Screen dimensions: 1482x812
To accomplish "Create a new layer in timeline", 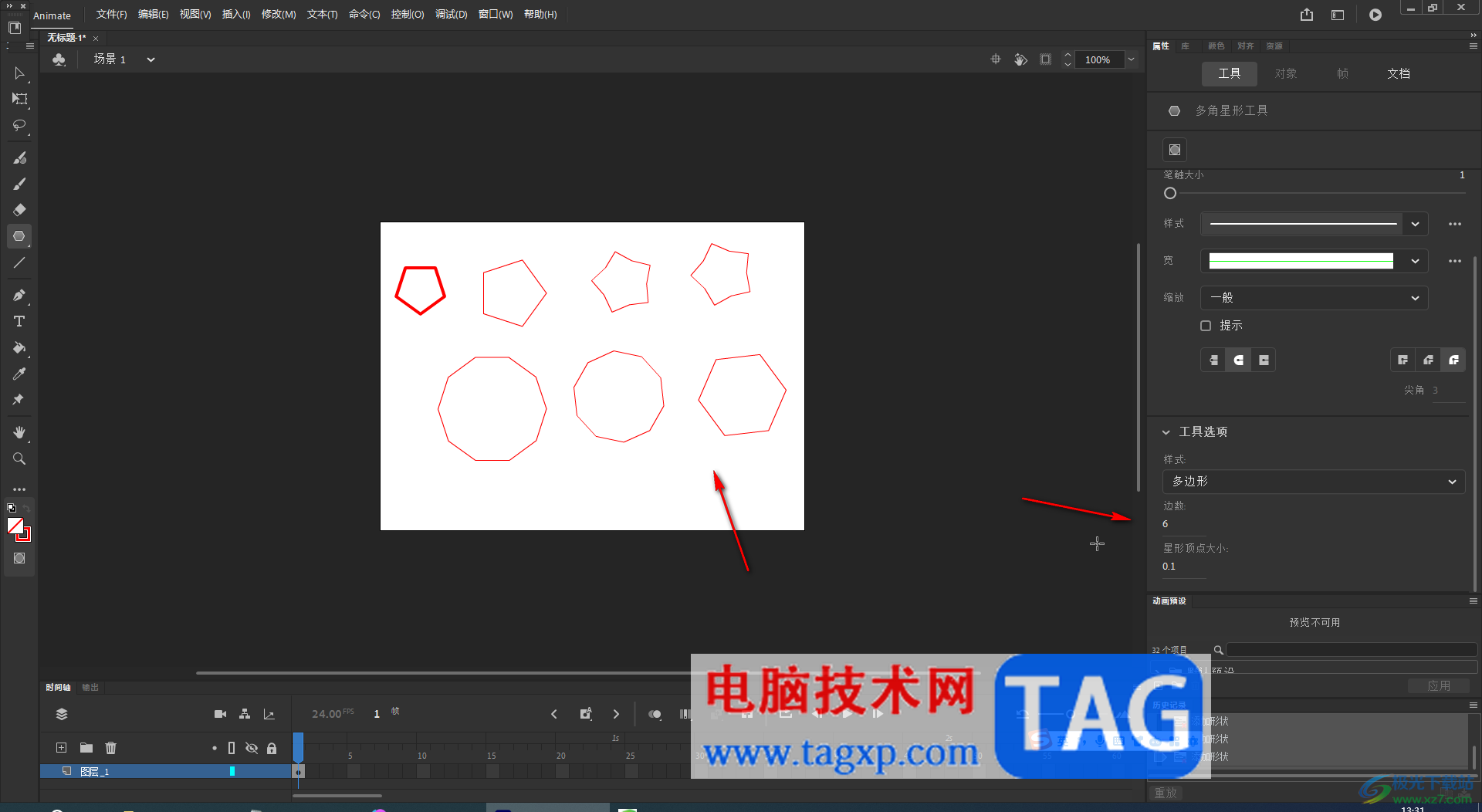I will (61, 747).
